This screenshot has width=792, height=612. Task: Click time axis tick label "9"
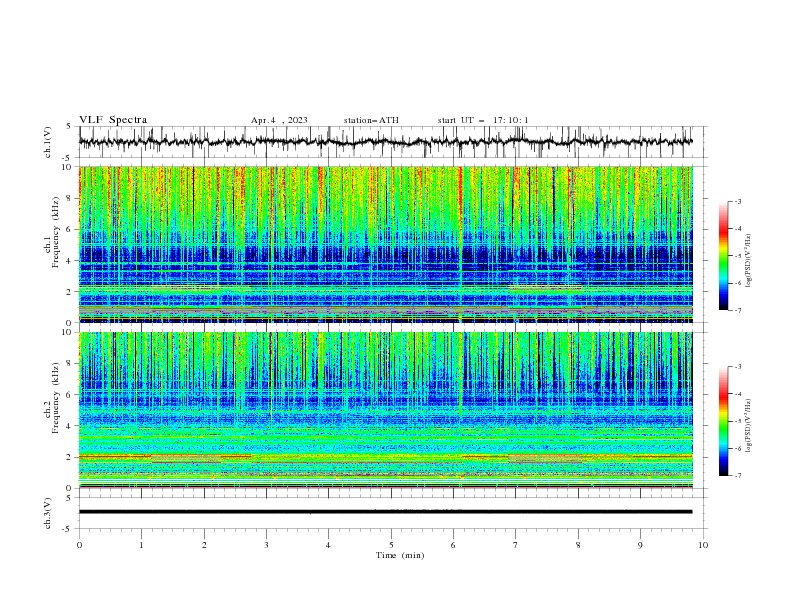(640, 545)
